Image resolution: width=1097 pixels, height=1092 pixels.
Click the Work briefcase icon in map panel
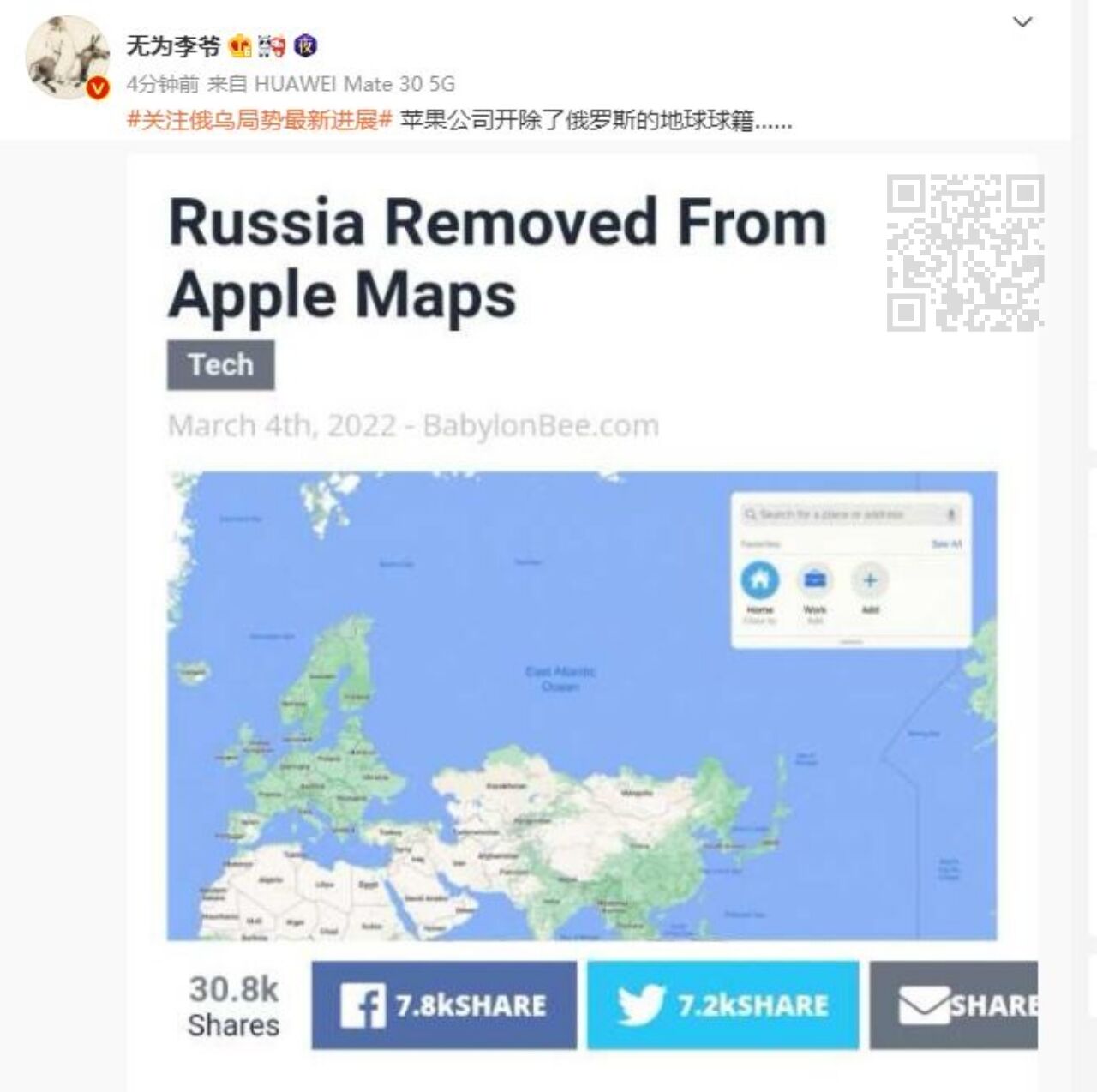click(x=814, y=580)
